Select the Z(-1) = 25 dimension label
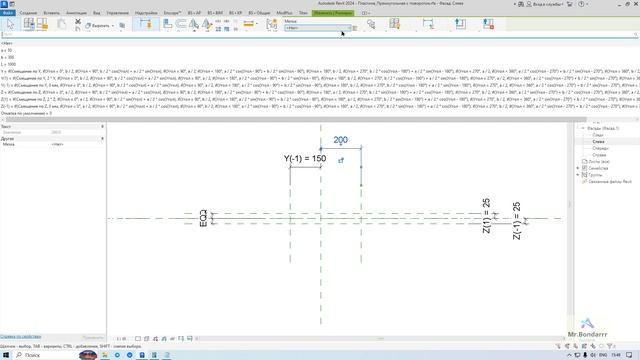The height and width of the screenshot is (360, 640). point(517,220)
